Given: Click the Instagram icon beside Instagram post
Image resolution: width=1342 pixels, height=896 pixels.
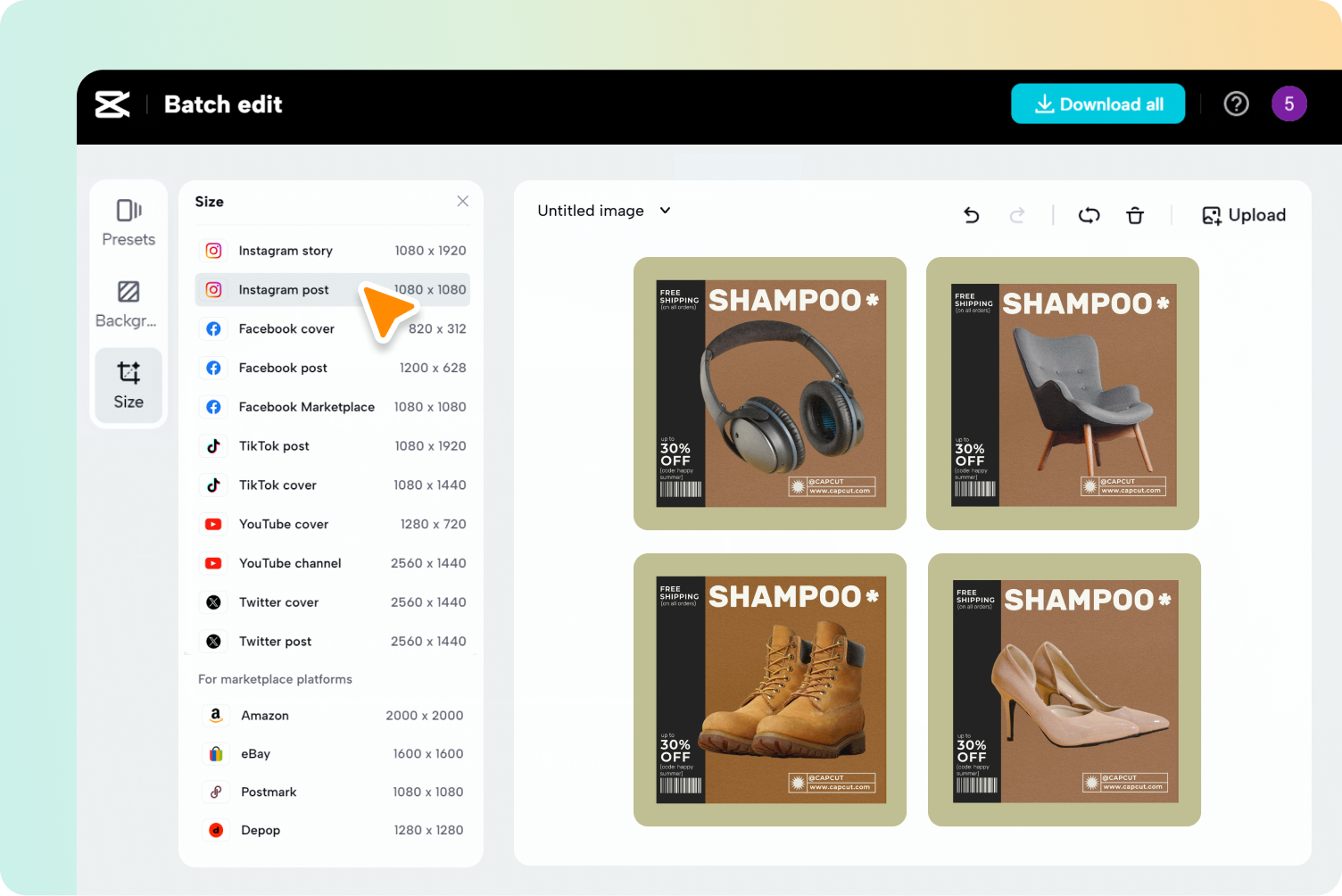Looking at the screenshot, I should tap(214, 290).
